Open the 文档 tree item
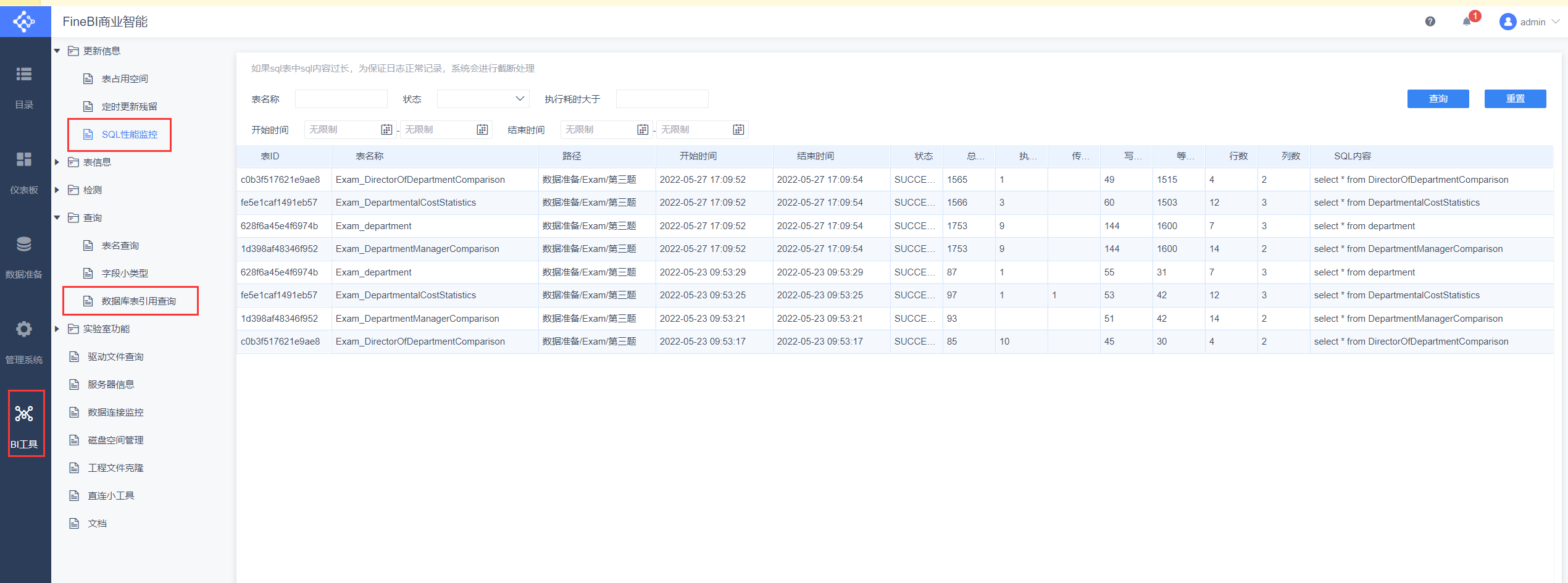 97,523
